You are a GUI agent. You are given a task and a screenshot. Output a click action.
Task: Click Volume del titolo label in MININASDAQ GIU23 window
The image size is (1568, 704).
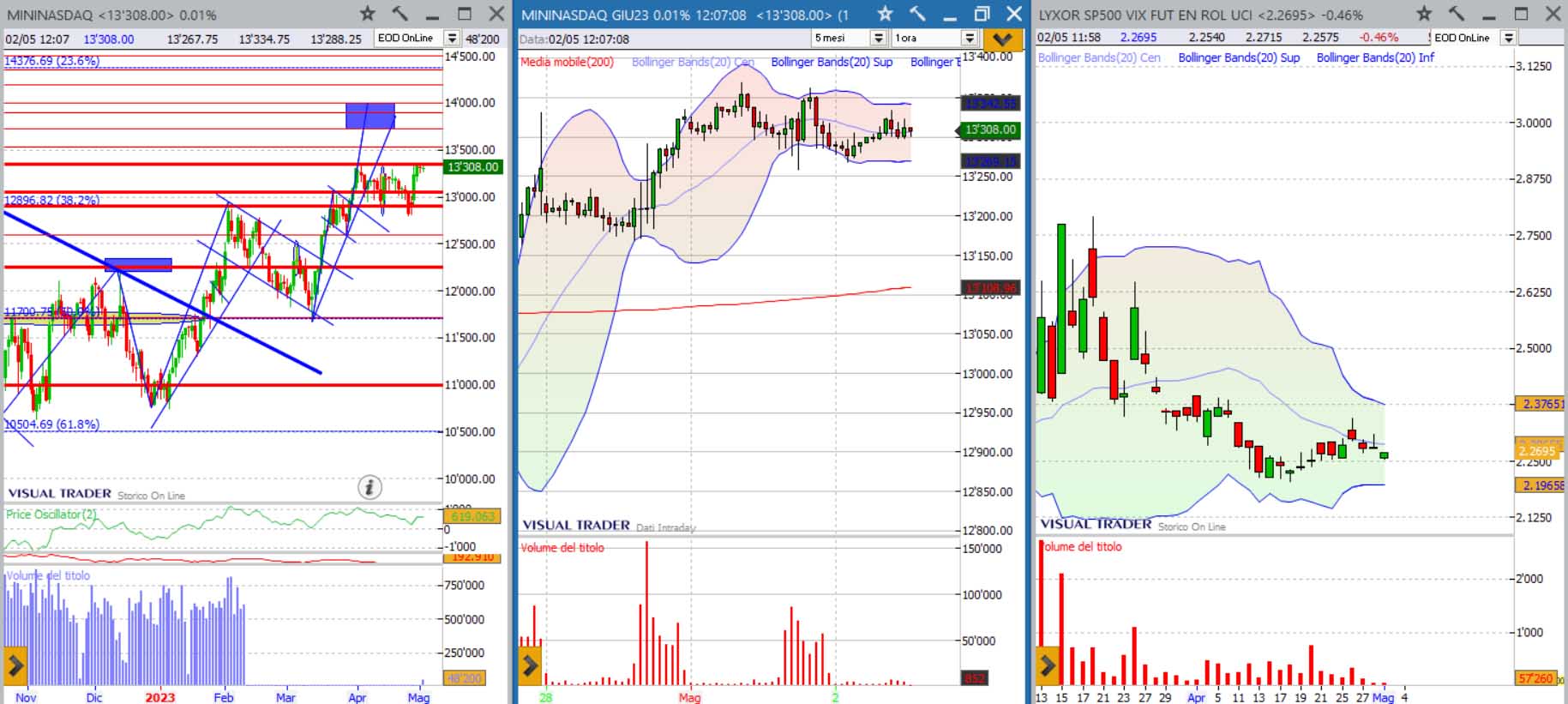(562, 548)
